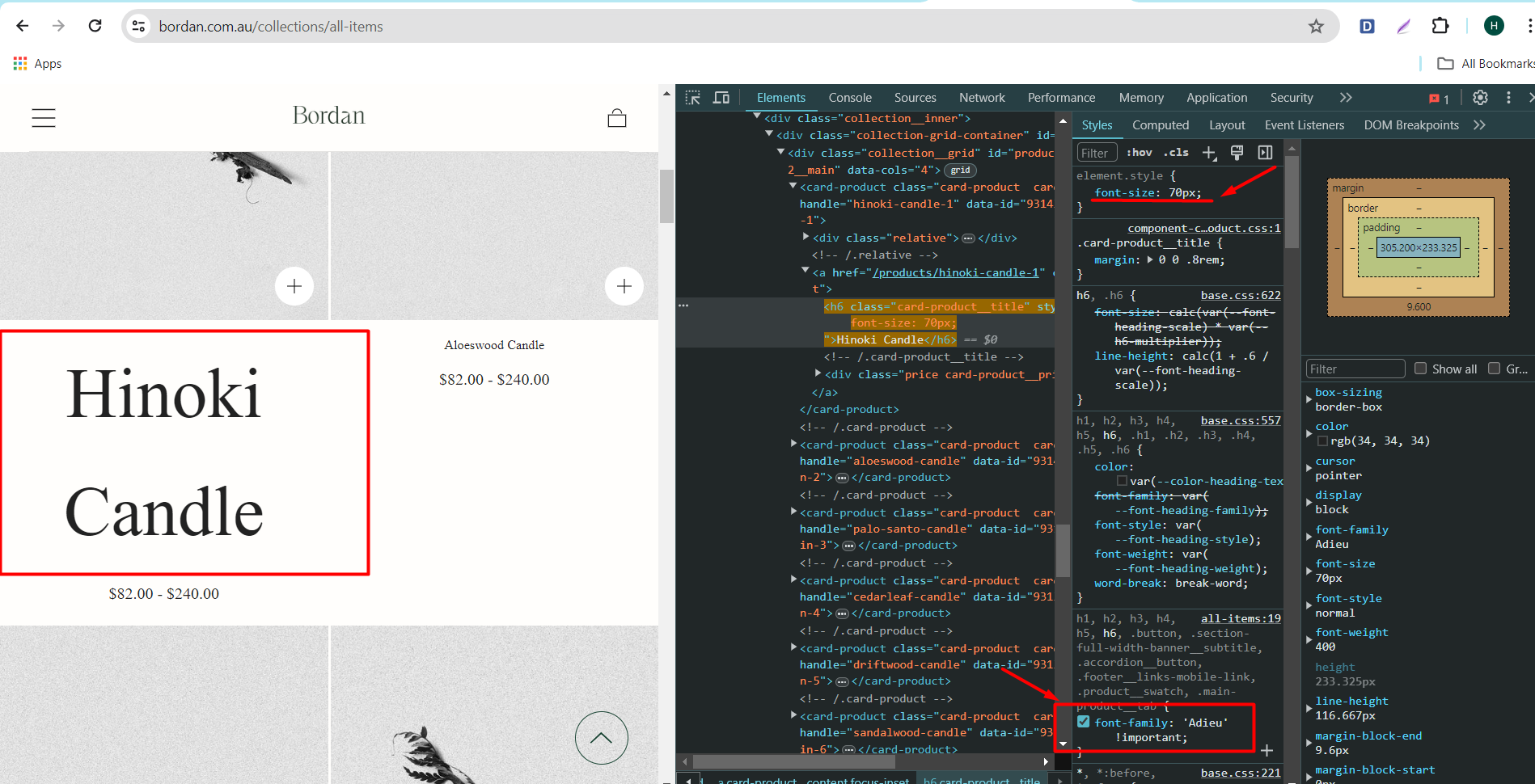Bookmark this page with star icon
Viewport: 1535px width, 784px height.
click(x=1316, y=27)
